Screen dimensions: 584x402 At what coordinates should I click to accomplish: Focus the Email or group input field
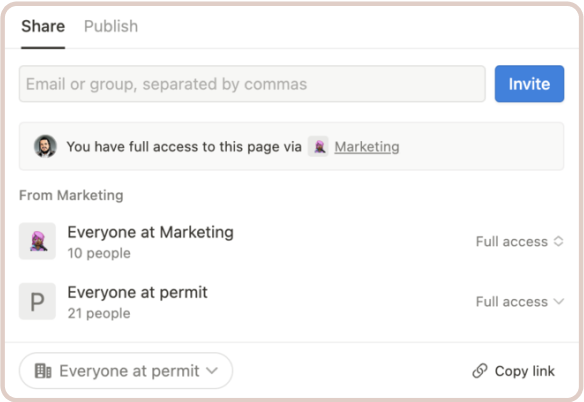point(252,84)
